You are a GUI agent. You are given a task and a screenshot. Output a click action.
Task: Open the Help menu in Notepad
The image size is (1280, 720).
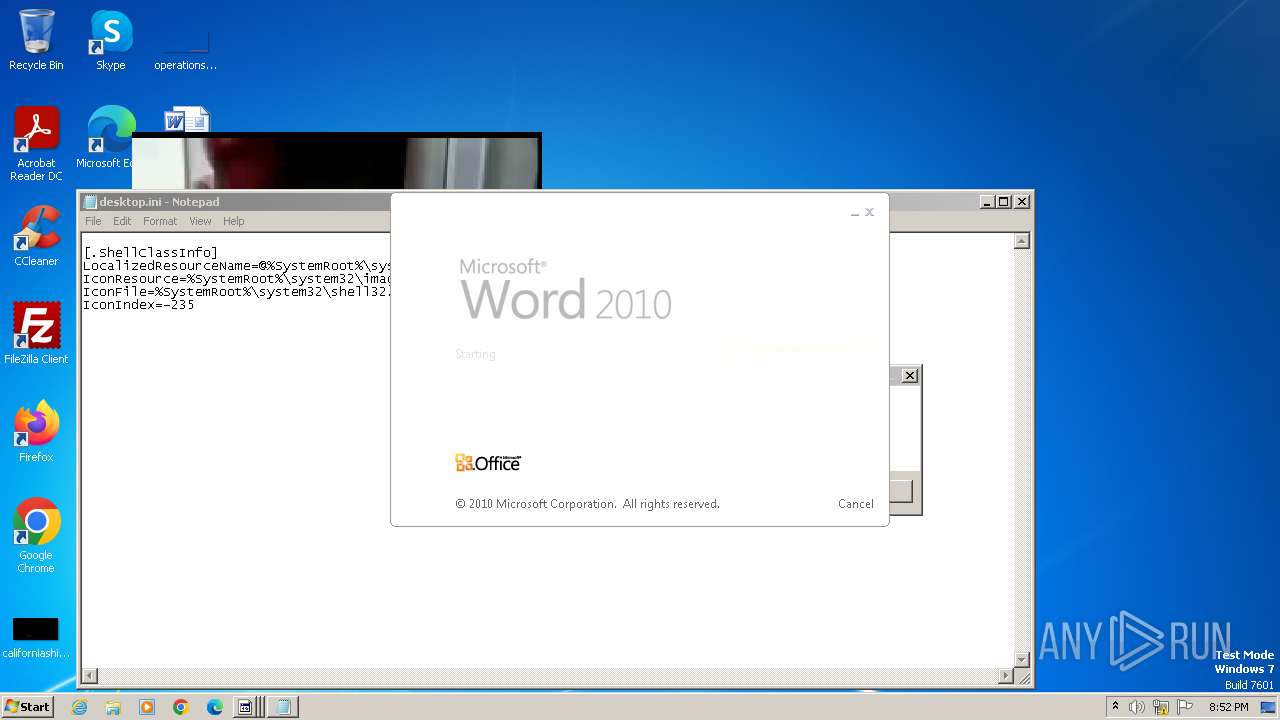[x=233, y=221]
